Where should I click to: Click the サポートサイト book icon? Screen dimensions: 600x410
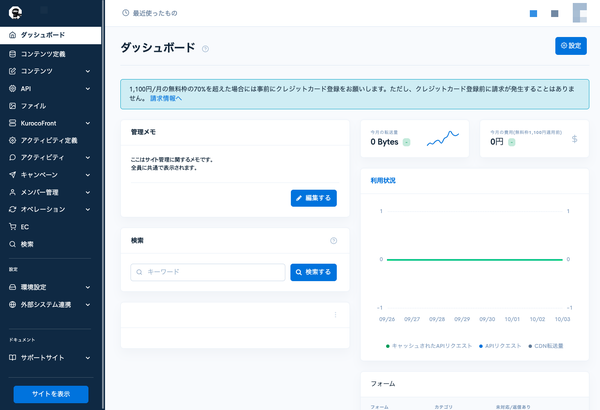tap(12, 358)
